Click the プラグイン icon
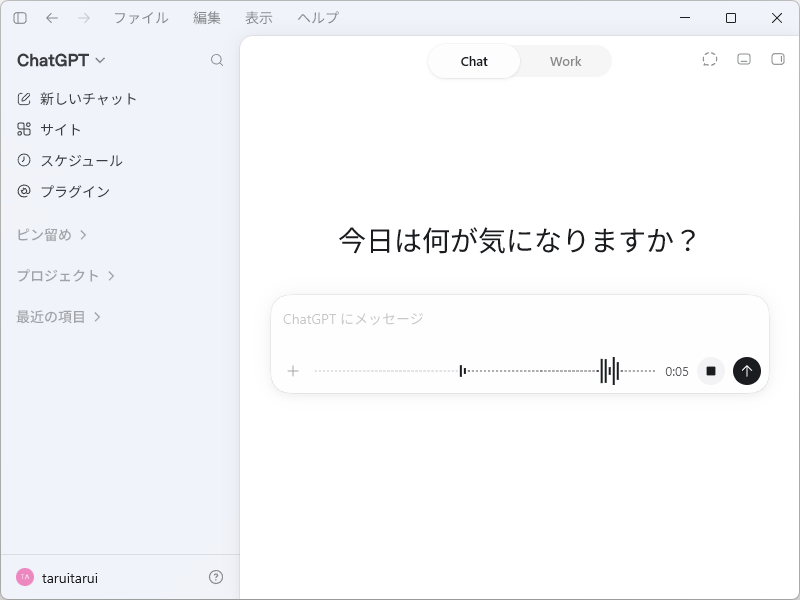Viewport: 800px width, 600px height. pyautogui.click(x=24, y=191)
